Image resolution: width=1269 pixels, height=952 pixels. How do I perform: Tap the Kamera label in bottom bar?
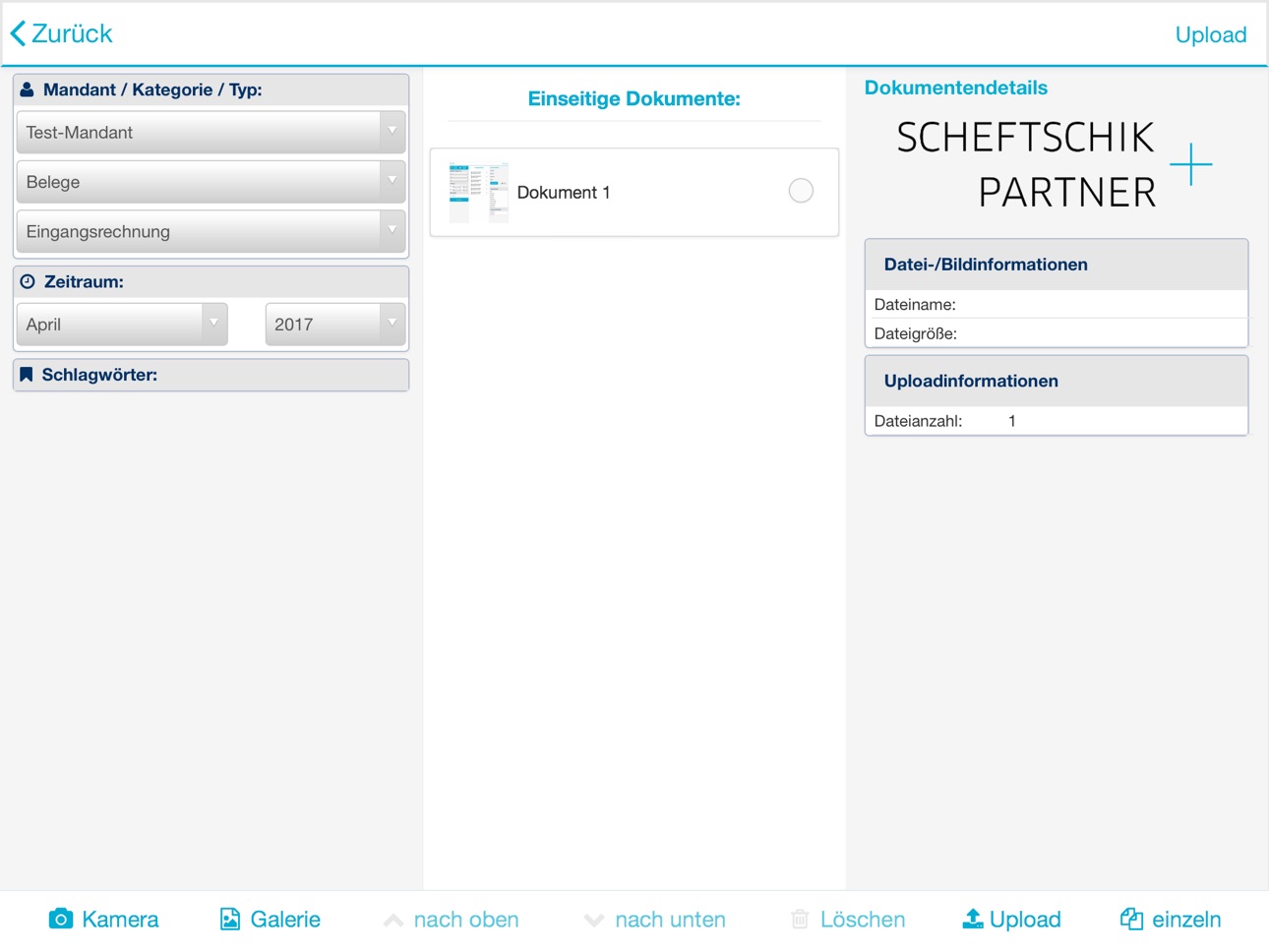click(120, 920)
